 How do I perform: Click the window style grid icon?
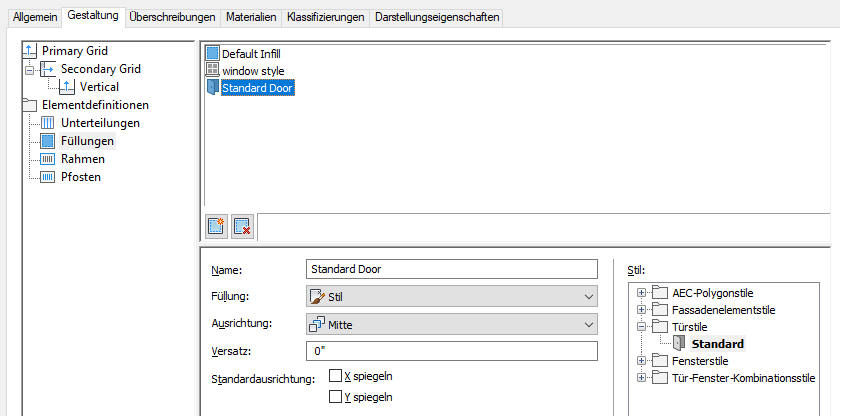point(213,70)
